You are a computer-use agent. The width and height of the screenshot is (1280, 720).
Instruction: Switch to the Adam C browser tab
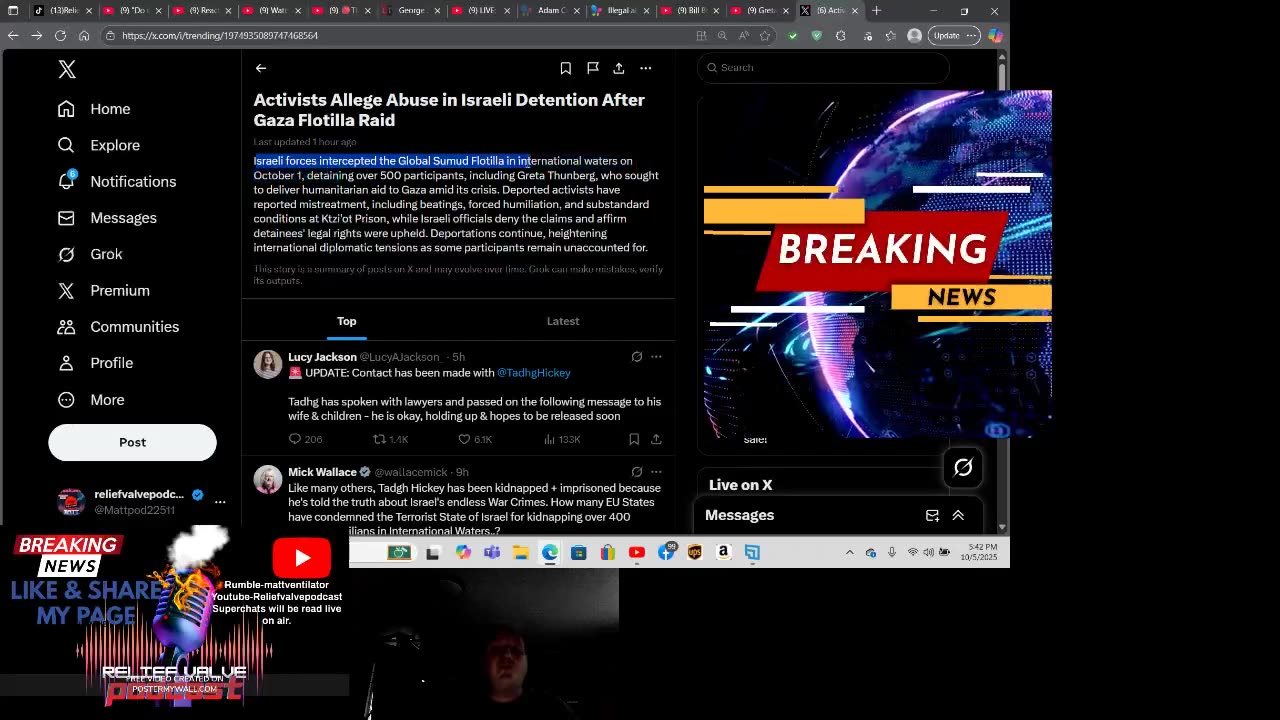[550, 11]
